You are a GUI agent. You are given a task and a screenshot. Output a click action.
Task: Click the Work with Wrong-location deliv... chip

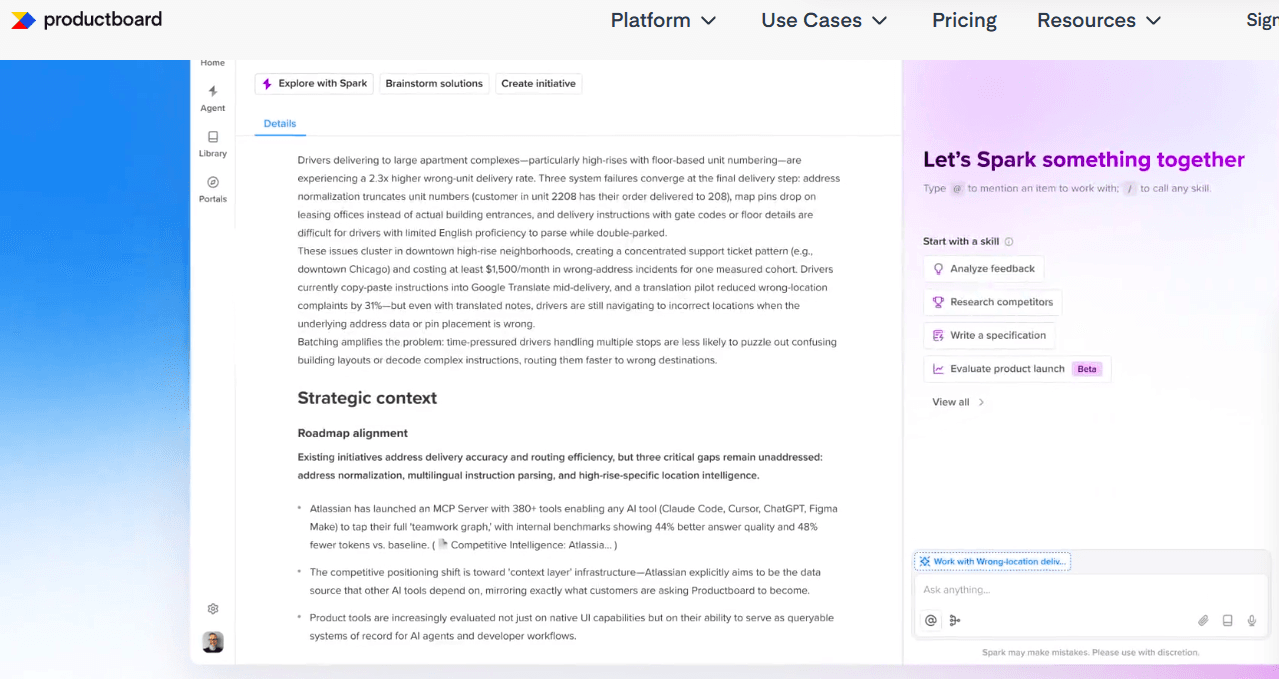tap(992, 562)
